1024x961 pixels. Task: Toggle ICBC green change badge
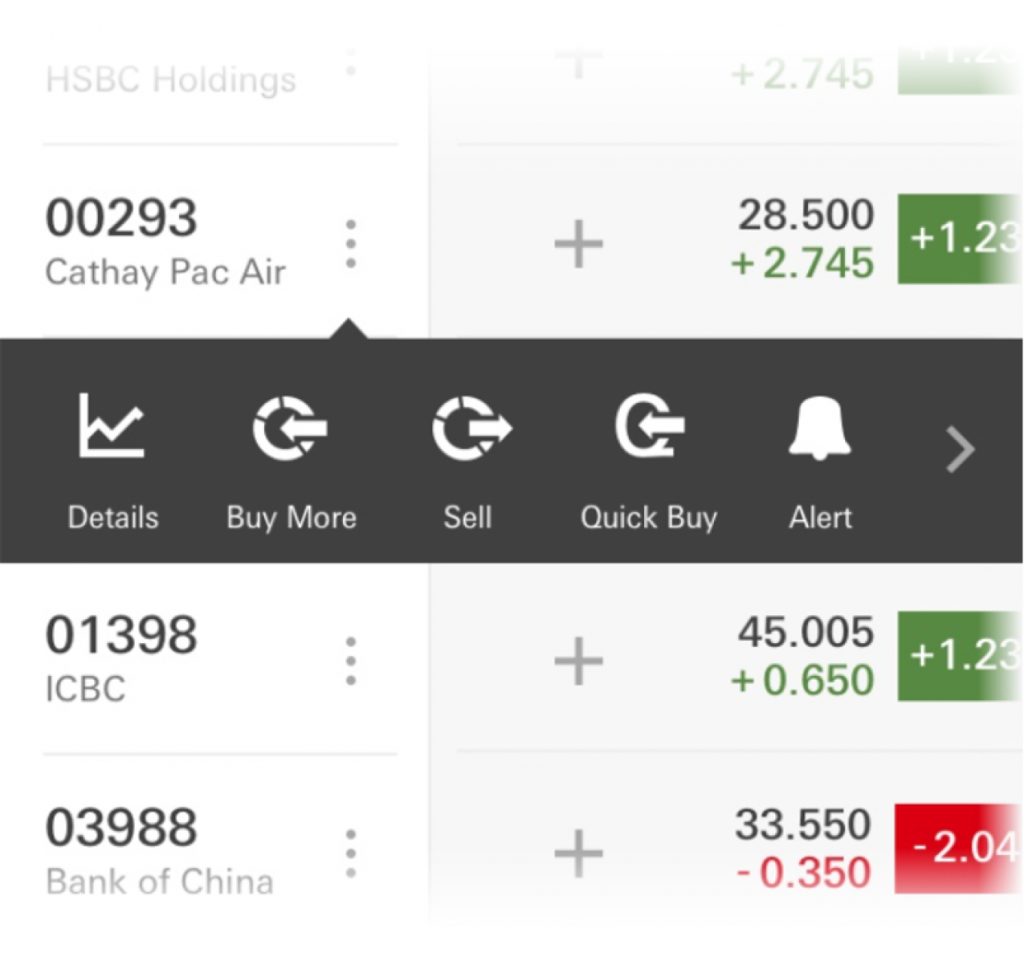coord(960,656)
